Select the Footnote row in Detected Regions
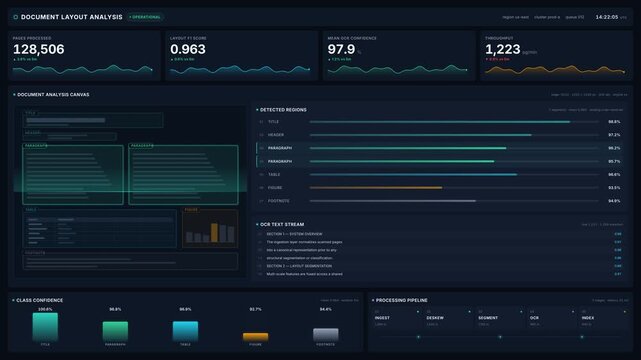 [x=440, y=201]
